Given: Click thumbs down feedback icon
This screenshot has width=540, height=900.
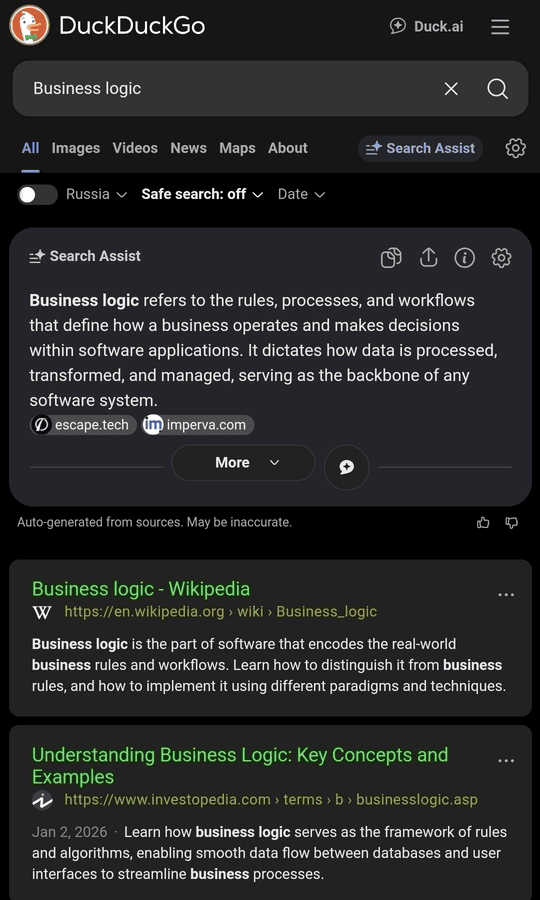Looking at the screenshot, I should tap(512, 522).
